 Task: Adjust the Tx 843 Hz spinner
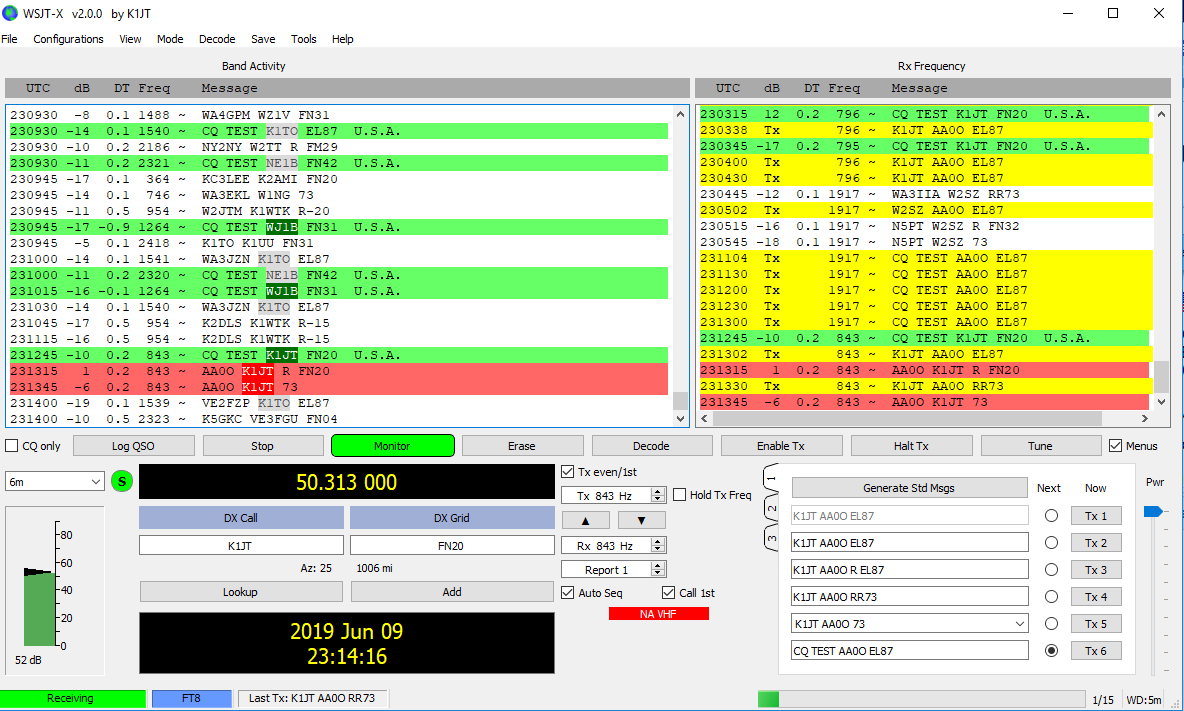[x=658, y=495]
